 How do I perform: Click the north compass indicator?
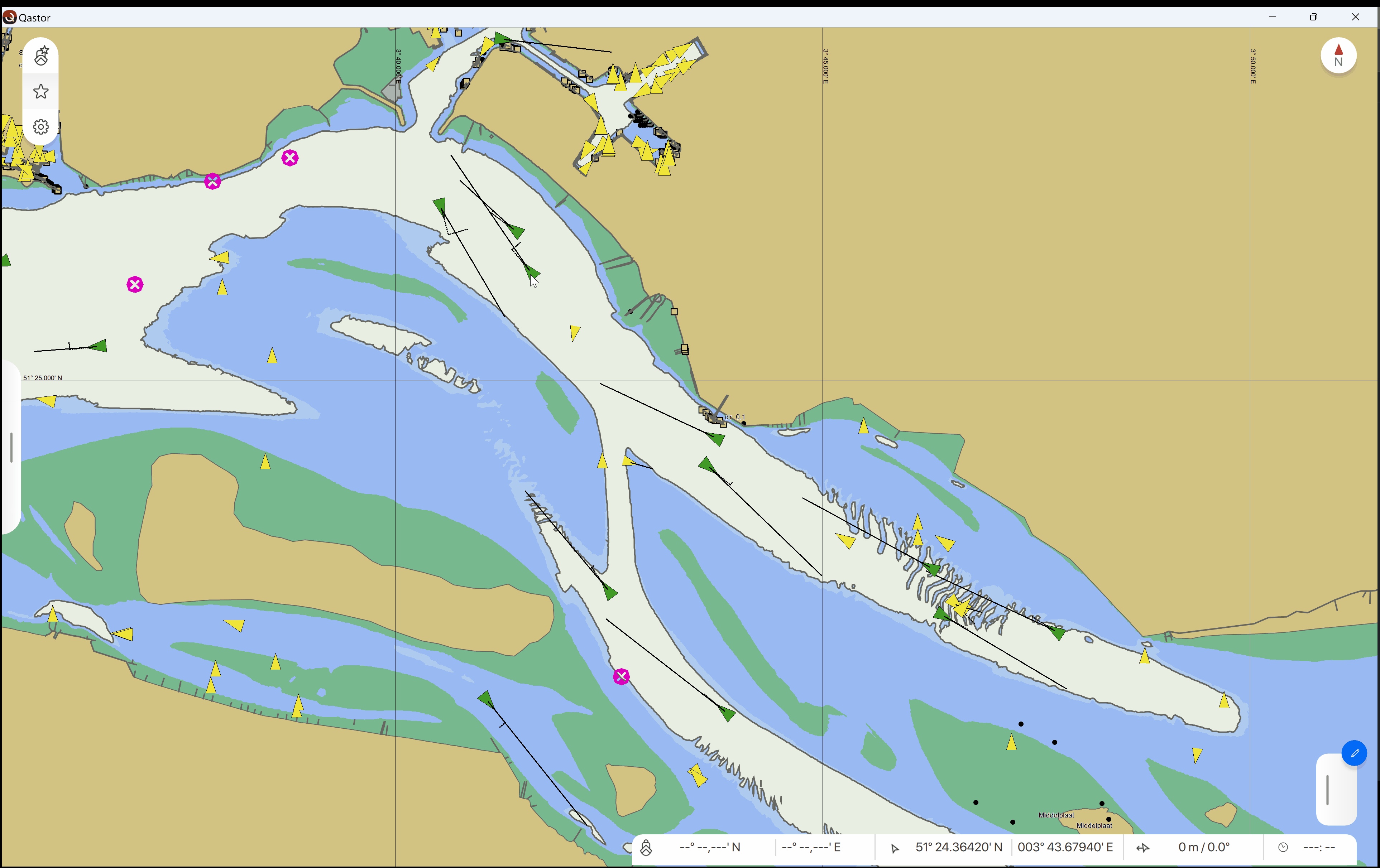point(1338,56)
